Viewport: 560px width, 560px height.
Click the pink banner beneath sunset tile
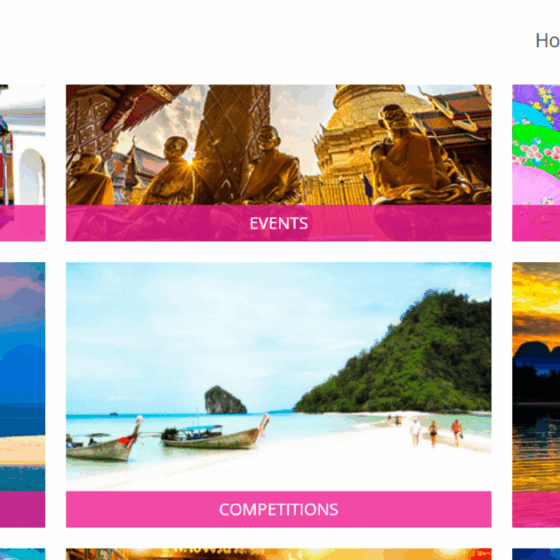coord(536,509)
